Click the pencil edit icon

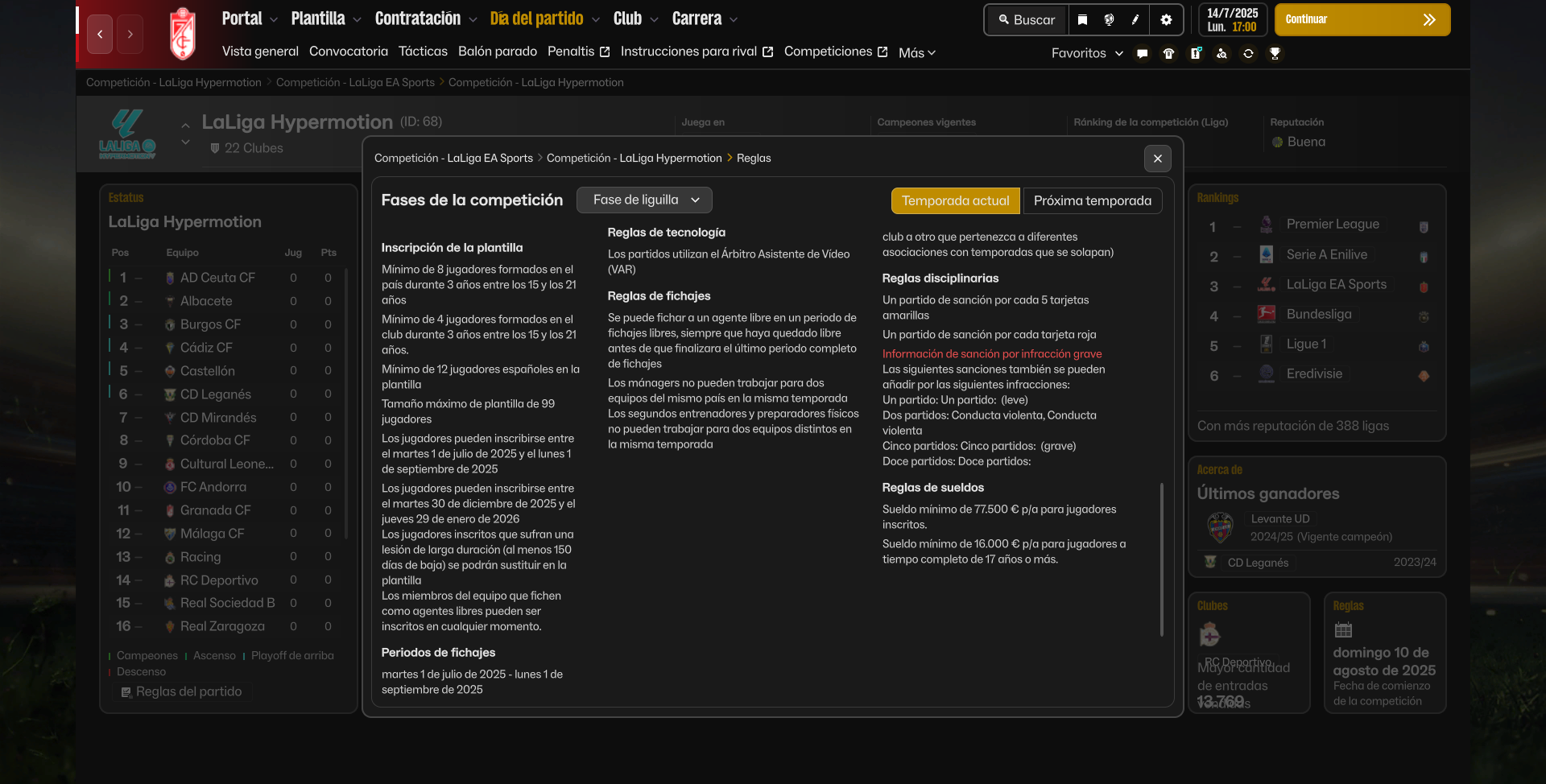[x=1135, y=20]
